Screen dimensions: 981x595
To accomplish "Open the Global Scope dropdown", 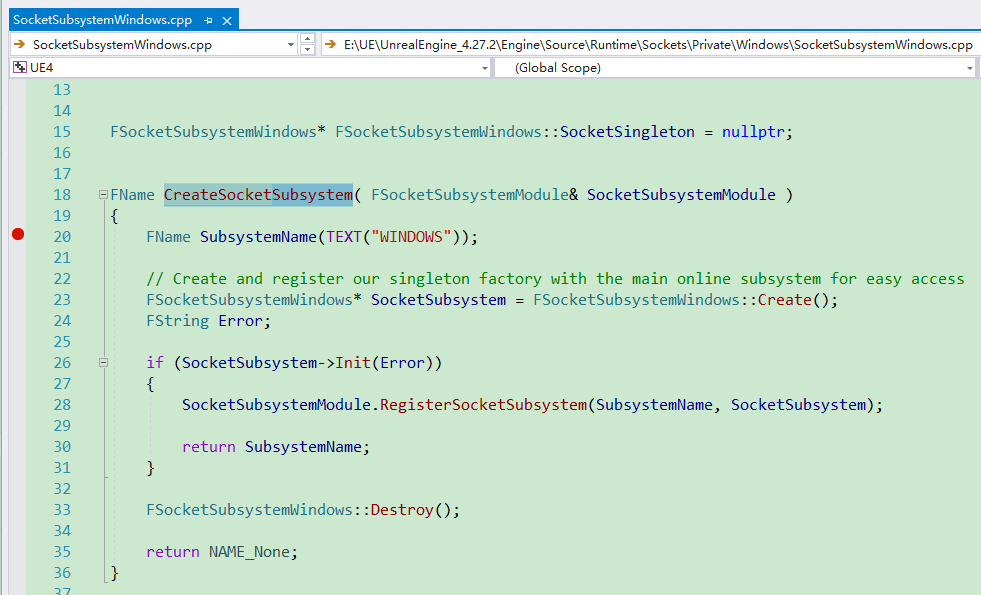I will point(969,68).
